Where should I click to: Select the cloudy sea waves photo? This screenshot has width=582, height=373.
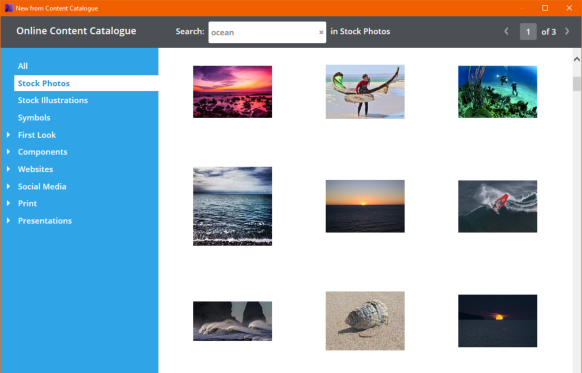point(232,206)
